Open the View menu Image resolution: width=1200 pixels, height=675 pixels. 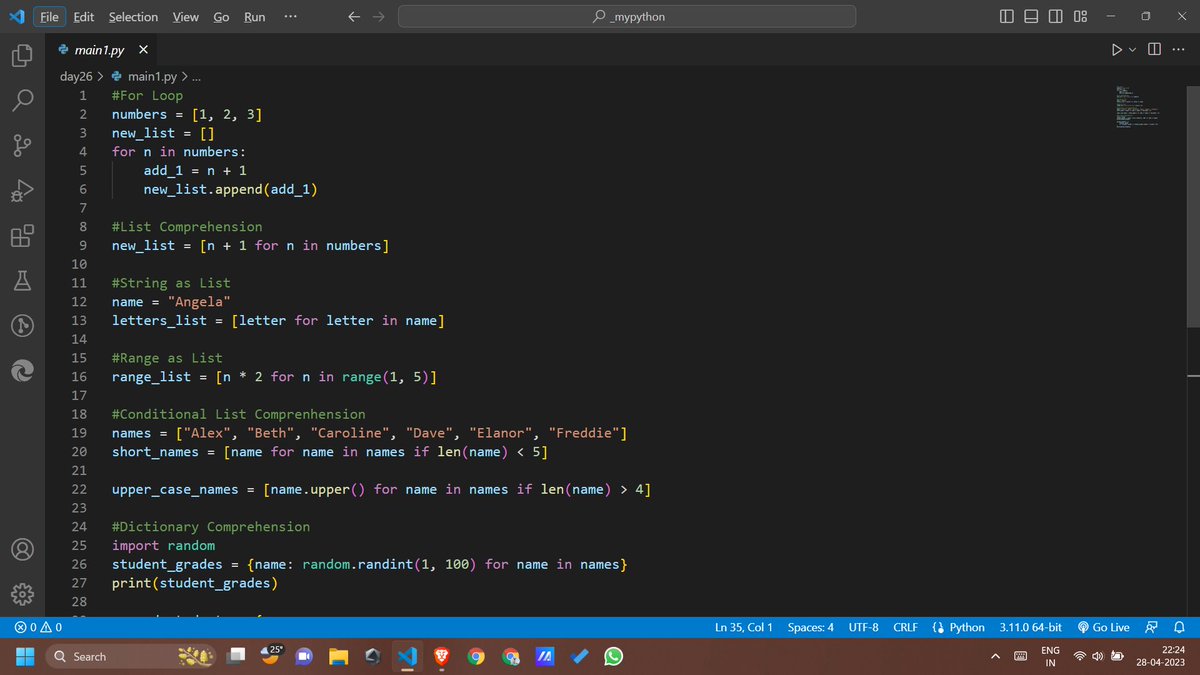coord(185,16)
